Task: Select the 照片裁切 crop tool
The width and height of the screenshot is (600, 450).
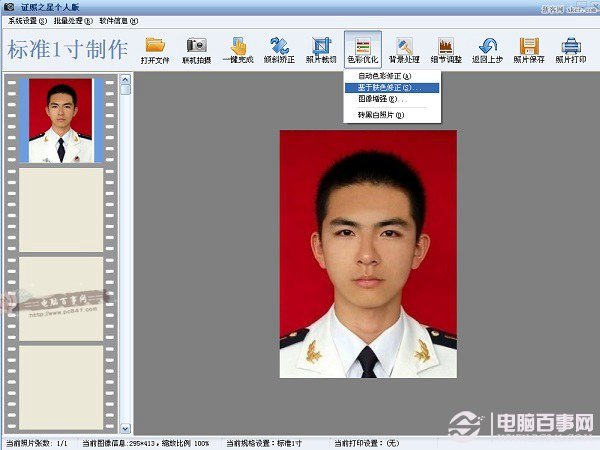Action: click(321, 50)
